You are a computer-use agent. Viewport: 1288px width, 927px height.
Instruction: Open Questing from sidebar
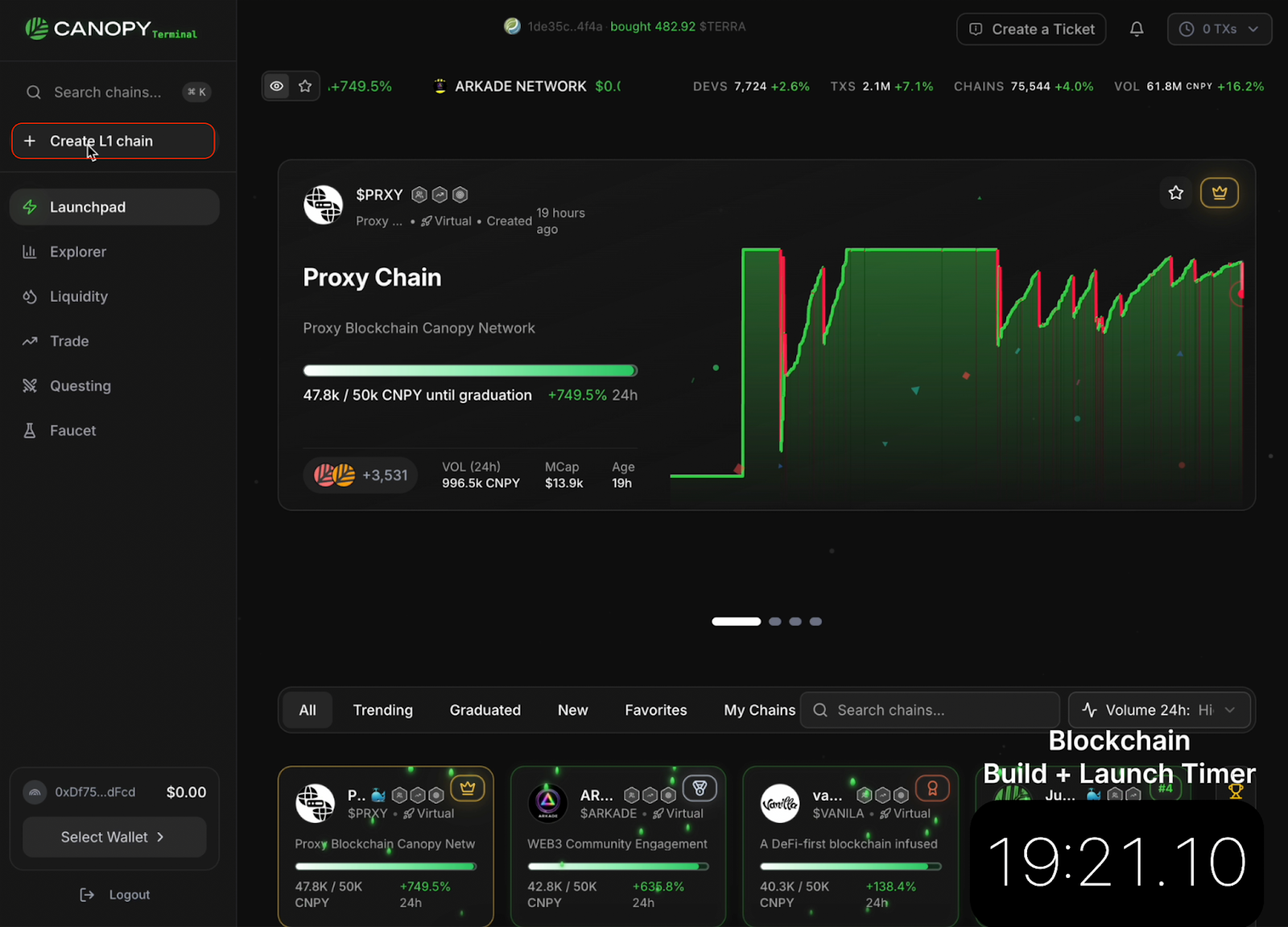tap(114, 385)
